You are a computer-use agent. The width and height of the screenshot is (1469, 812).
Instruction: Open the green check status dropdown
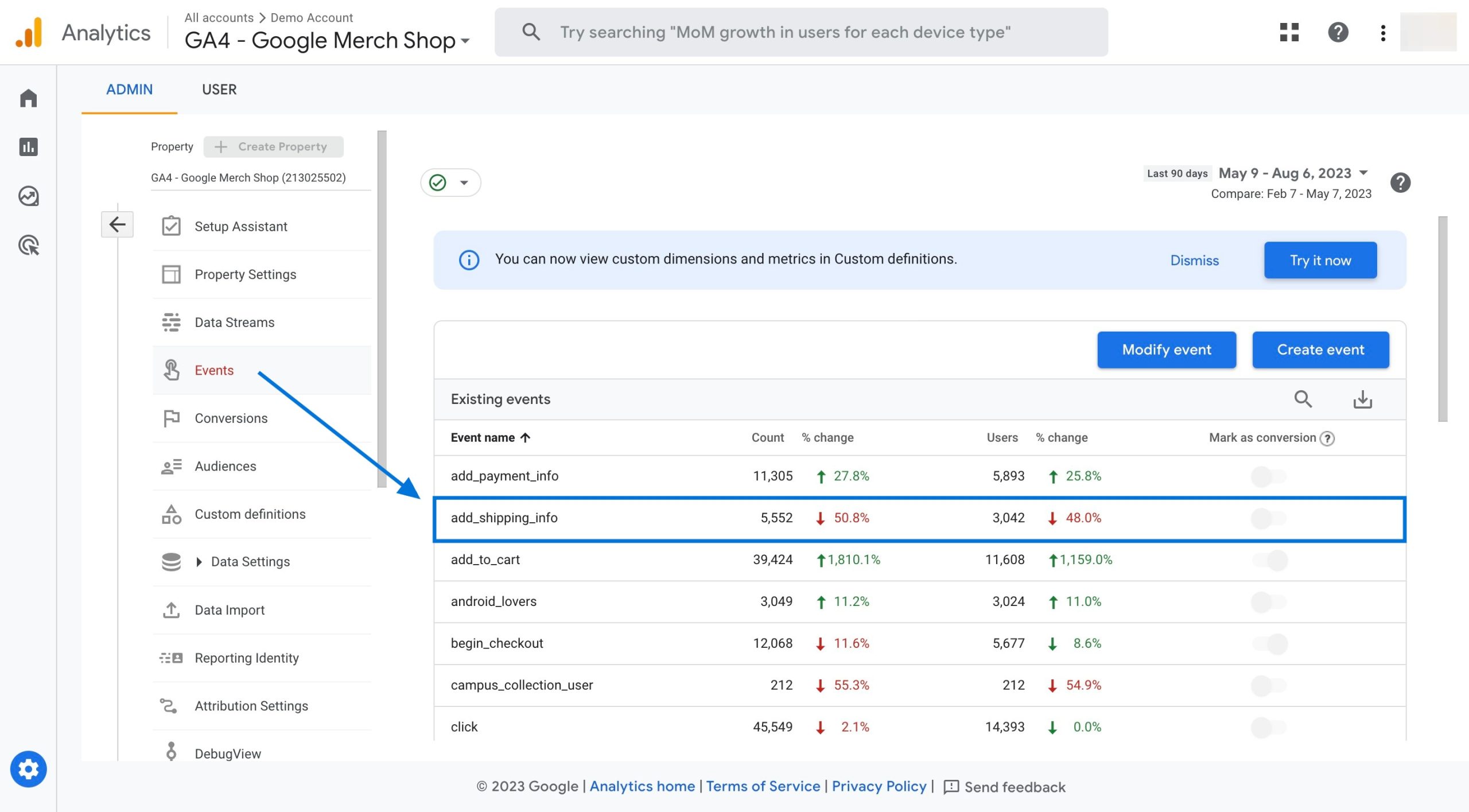coord(450,183)
